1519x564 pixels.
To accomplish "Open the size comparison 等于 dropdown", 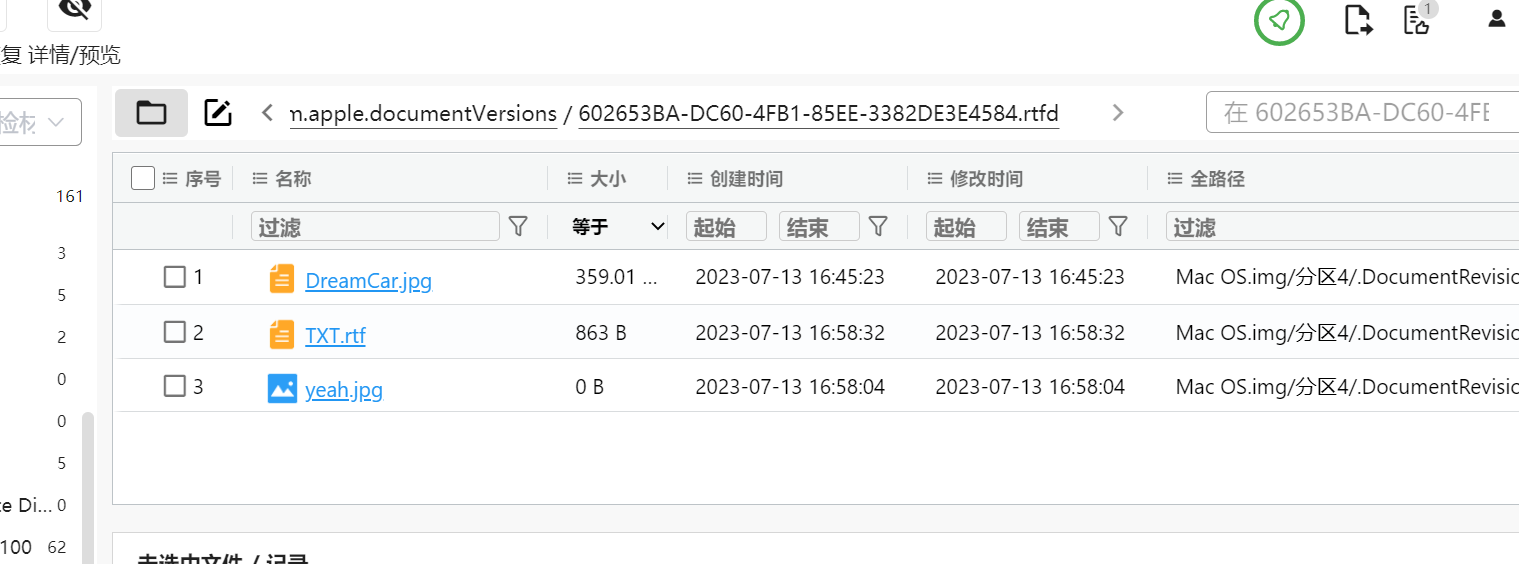I will click(618, 227).
